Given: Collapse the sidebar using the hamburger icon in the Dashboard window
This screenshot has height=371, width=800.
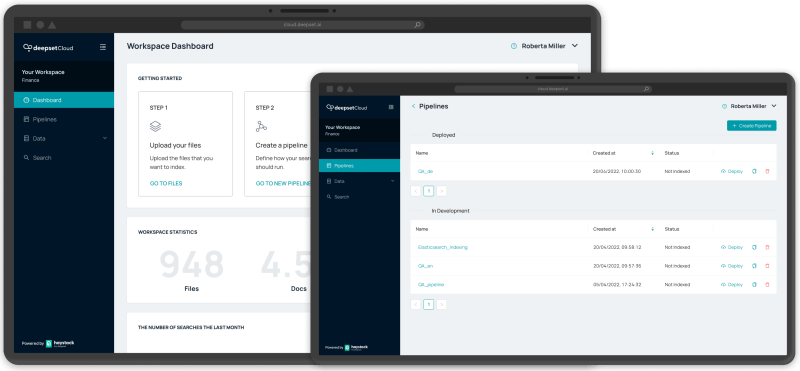Looking at the screenshot, I should click(x=103, y=47).
